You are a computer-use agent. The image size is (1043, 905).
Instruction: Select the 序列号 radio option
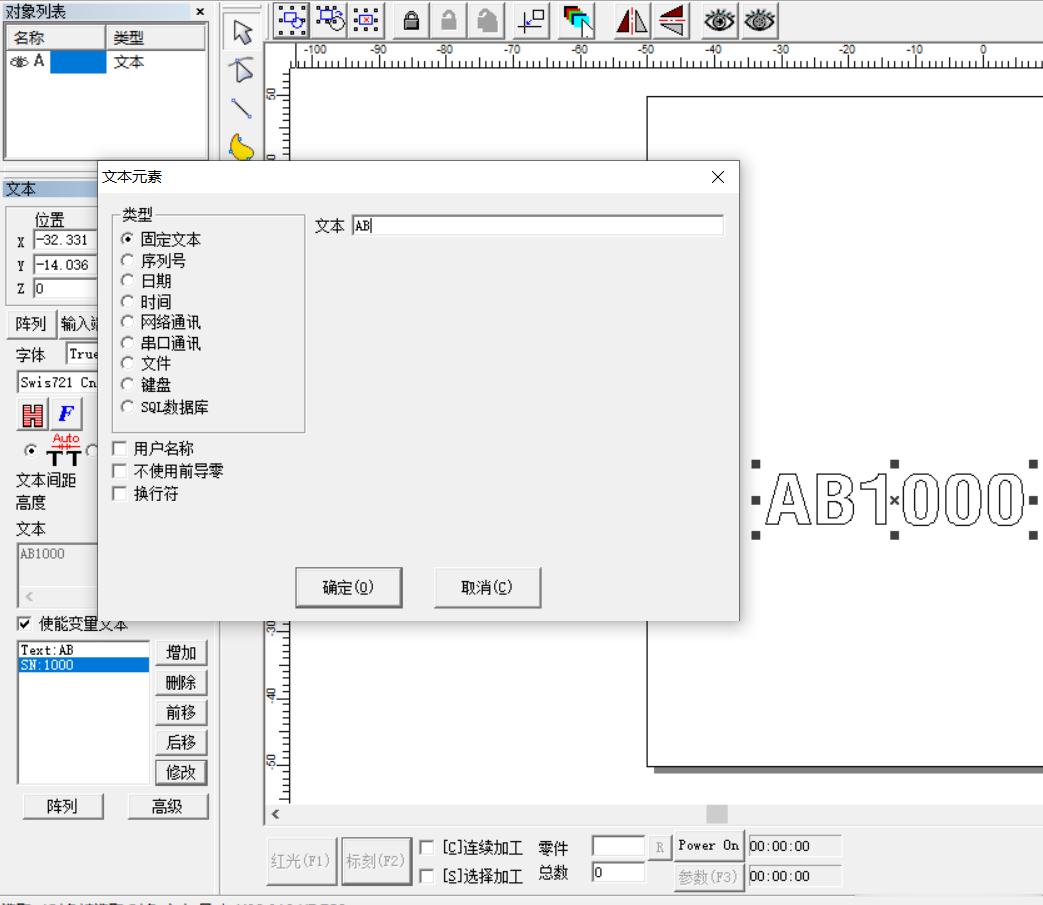pyautogui.click(x=127, y=259)
